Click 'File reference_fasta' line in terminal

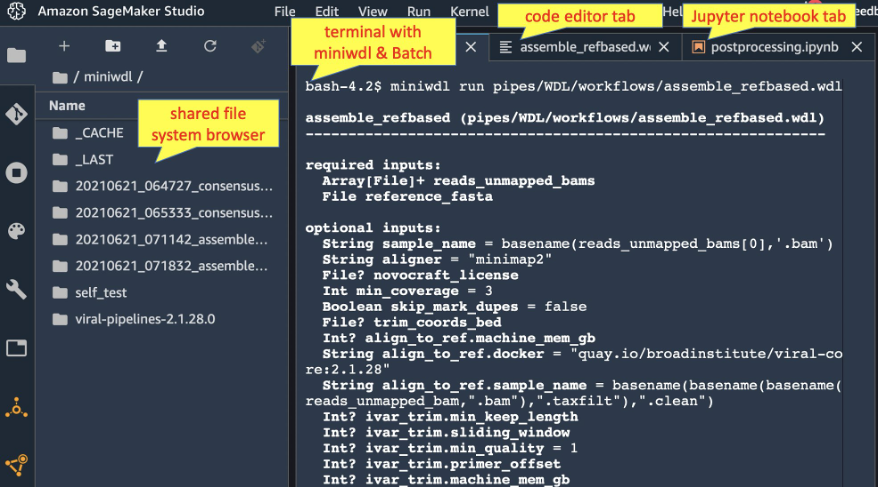coord(408,196)
